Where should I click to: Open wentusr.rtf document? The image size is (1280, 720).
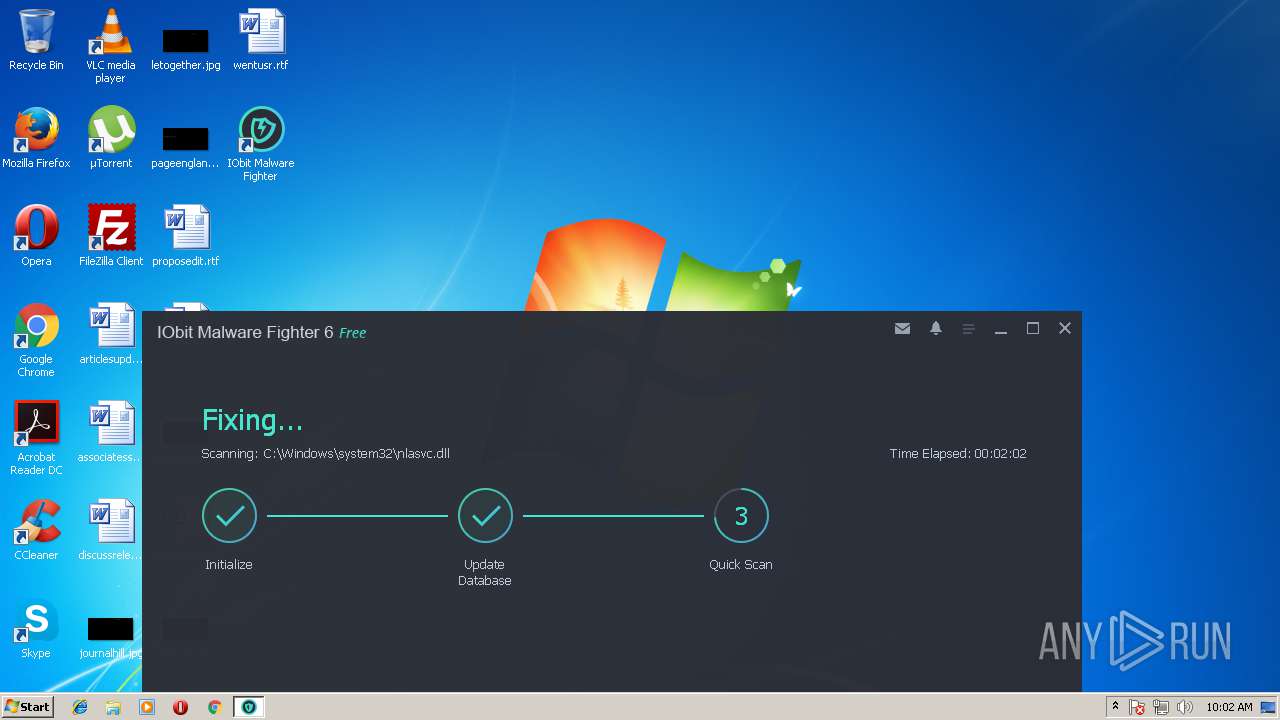coord(260,40)
